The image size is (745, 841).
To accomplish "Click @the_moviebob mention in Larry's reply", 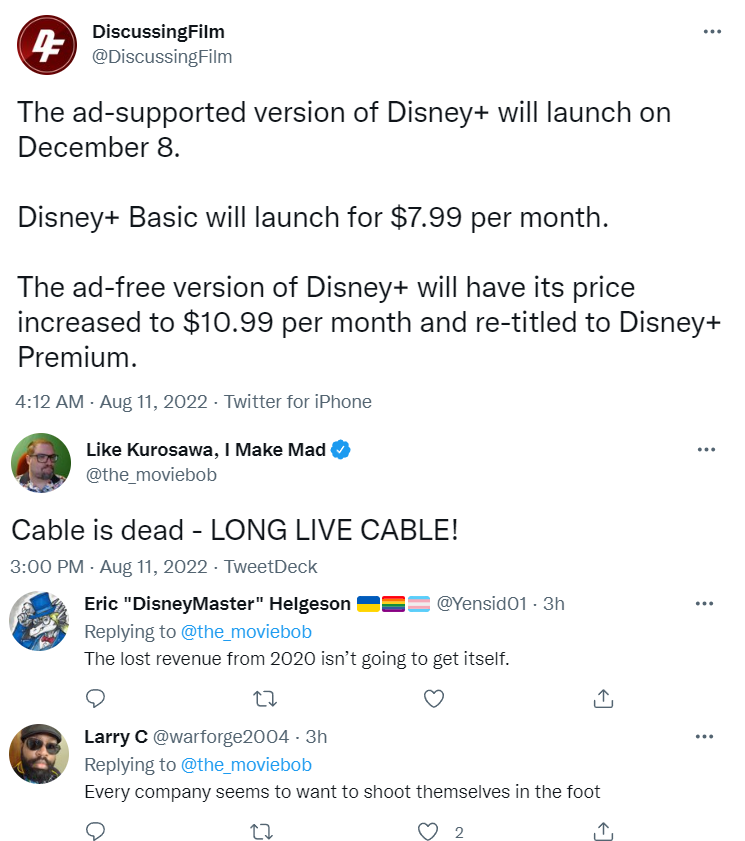I will [246, 765].
